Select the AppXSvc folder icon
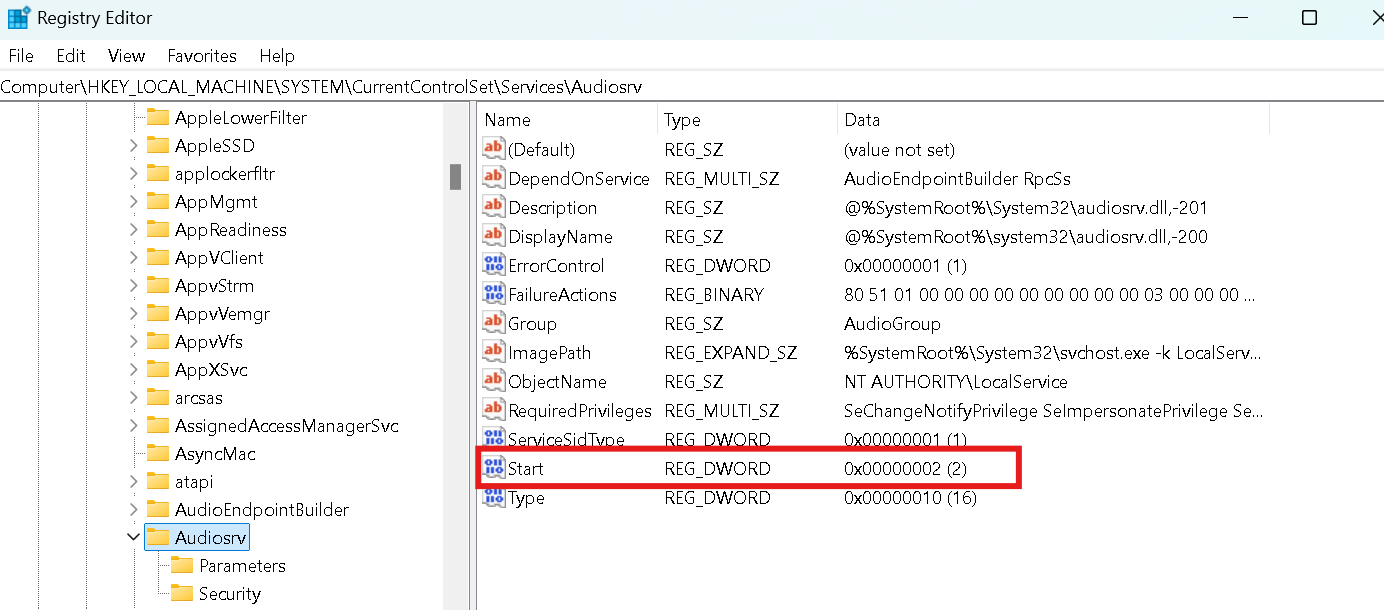The image size is (1384, 610). point(158,369)
